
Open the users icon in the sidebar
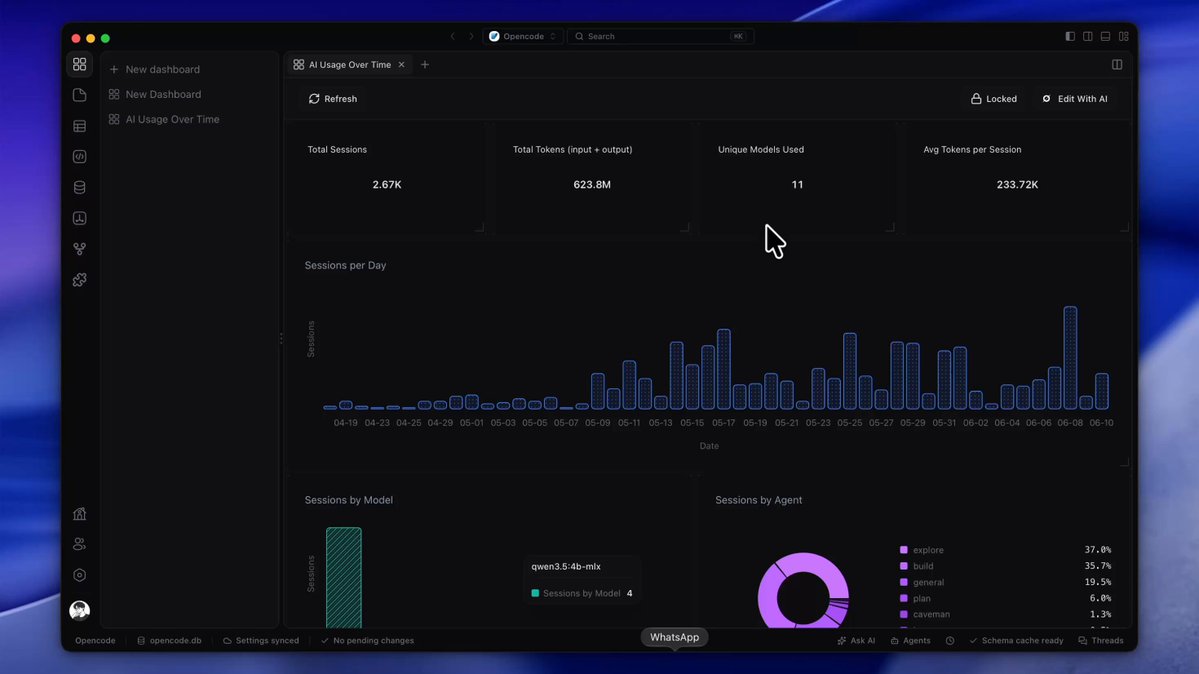point(80,545)
